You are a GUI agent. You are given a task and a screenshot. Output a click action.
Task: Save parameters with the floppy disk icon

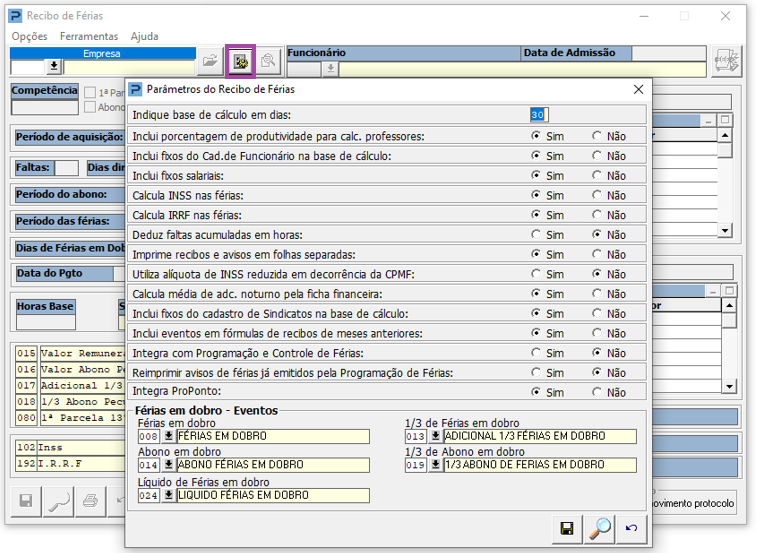567,528
